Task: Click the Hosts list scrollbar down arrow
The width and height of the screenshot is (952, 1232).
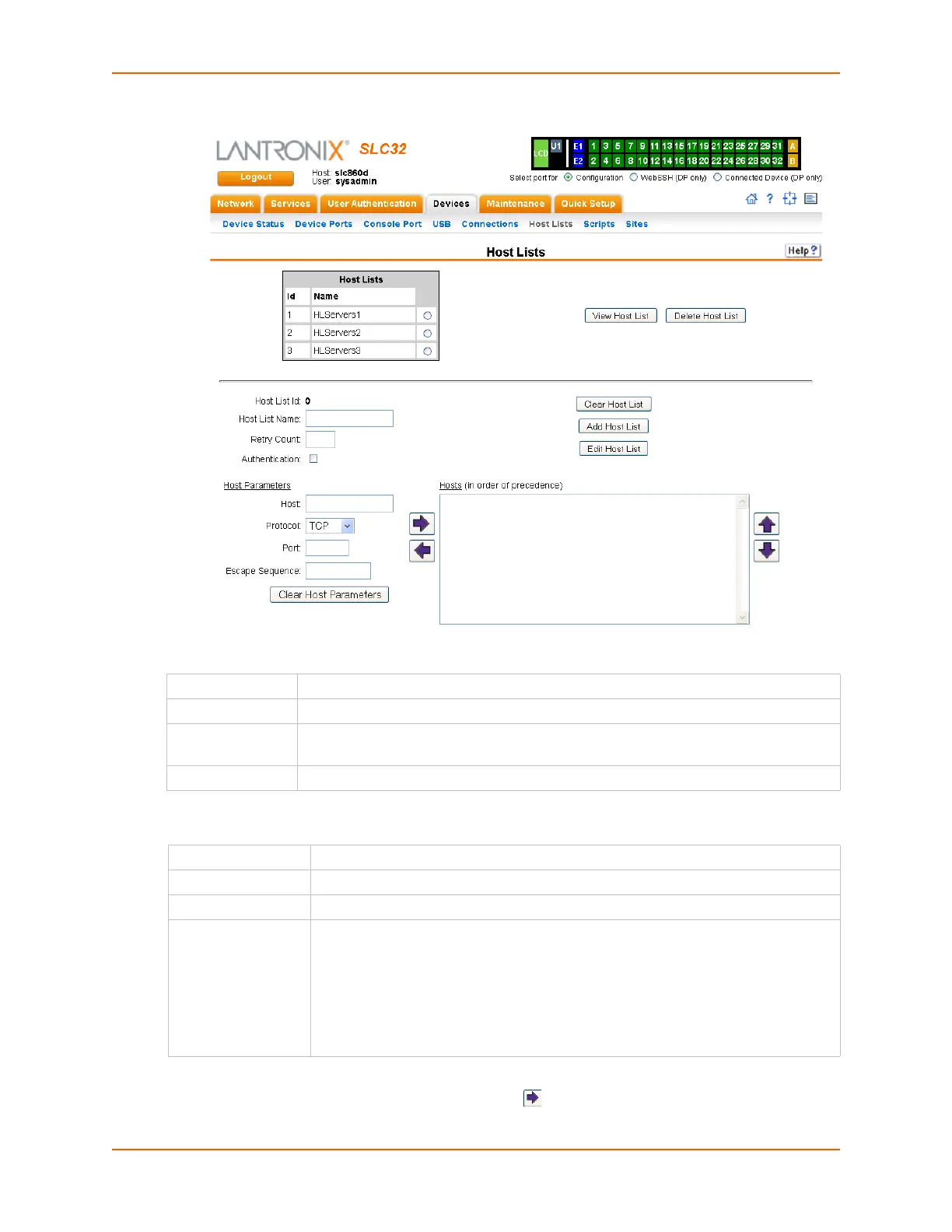Action: pyautogui.click(x=743, y=618)
